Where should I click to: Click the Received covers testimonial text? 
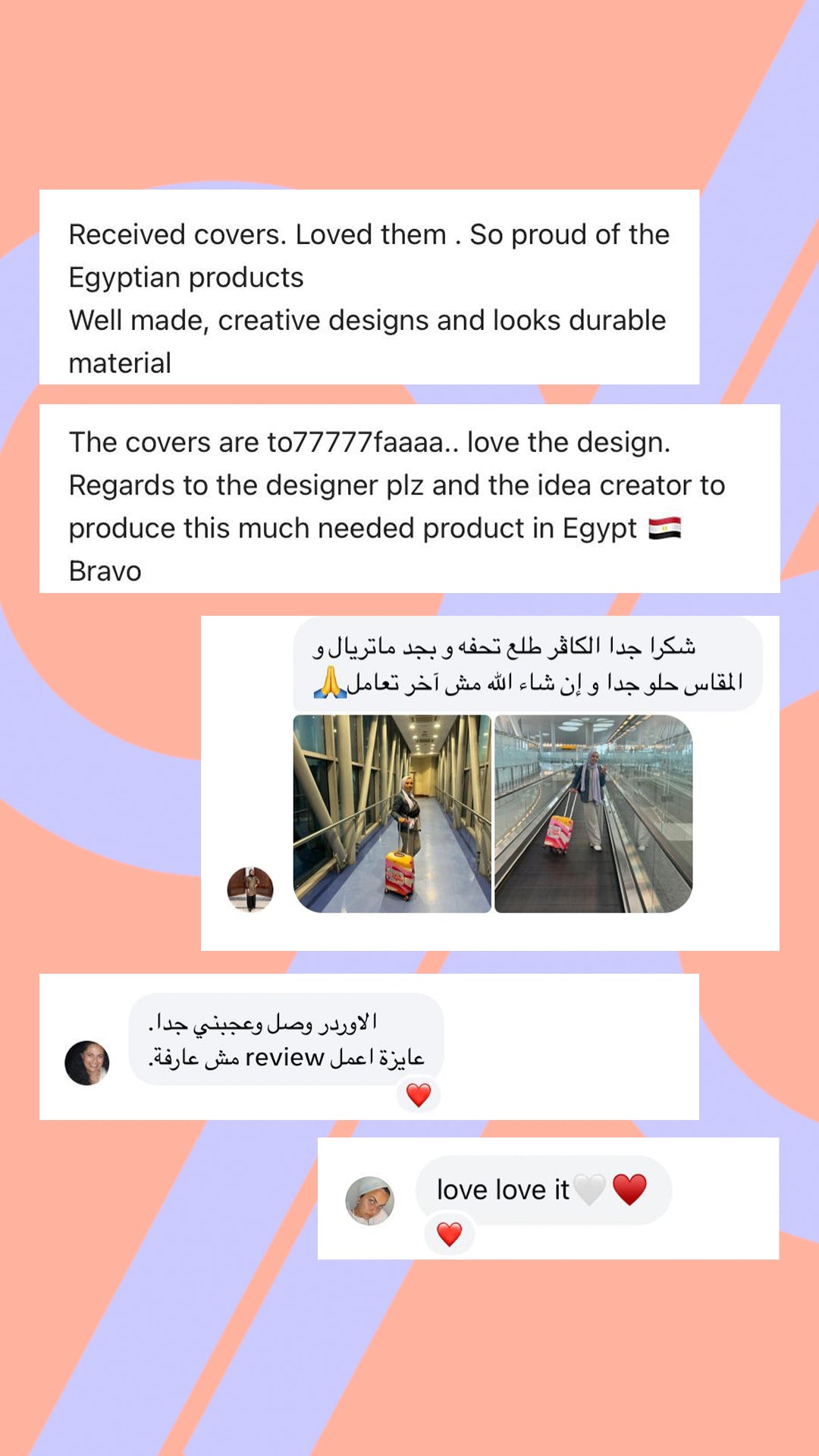click(369, 299)
